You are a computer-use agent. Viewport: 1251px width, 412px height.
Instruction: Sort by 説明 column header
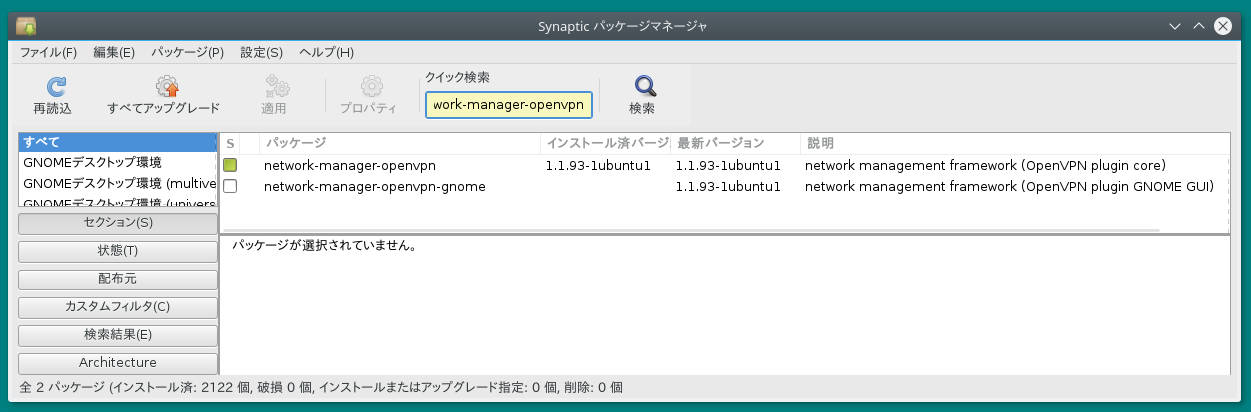coord(1014,143)
